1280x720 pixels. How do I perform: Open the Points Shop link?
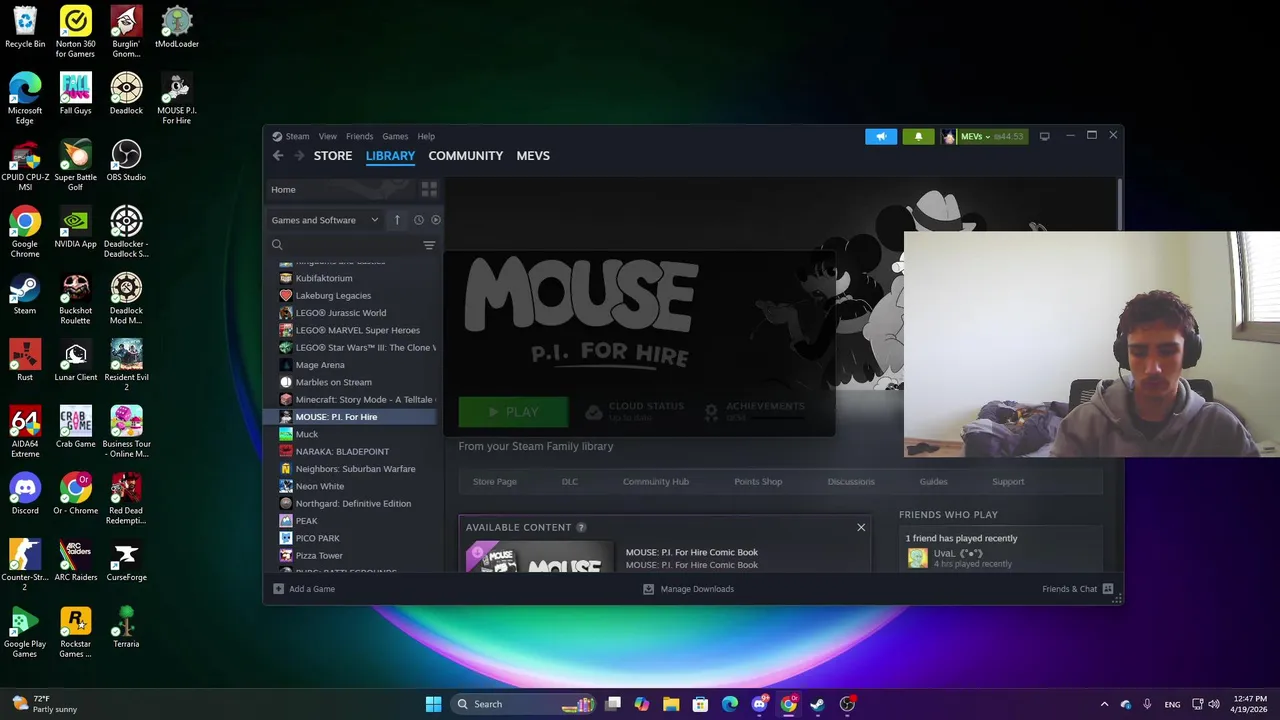click(x=758, y=482)
